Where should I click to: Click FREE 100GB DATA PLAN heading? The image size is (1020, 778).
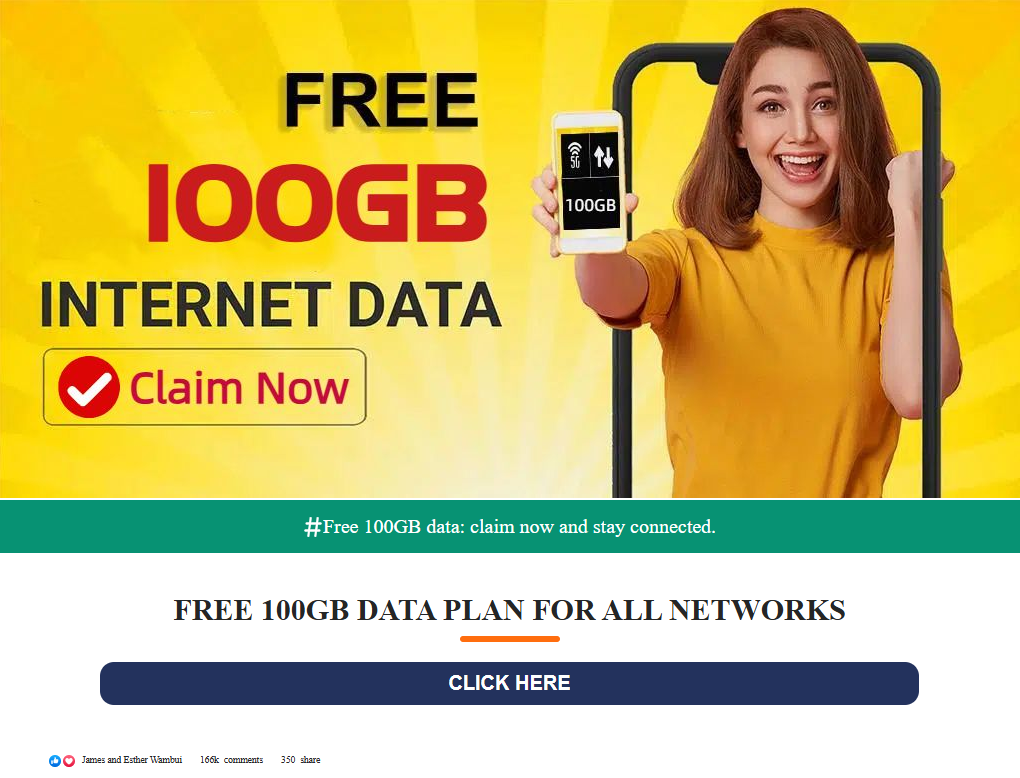tap(509, 610)
